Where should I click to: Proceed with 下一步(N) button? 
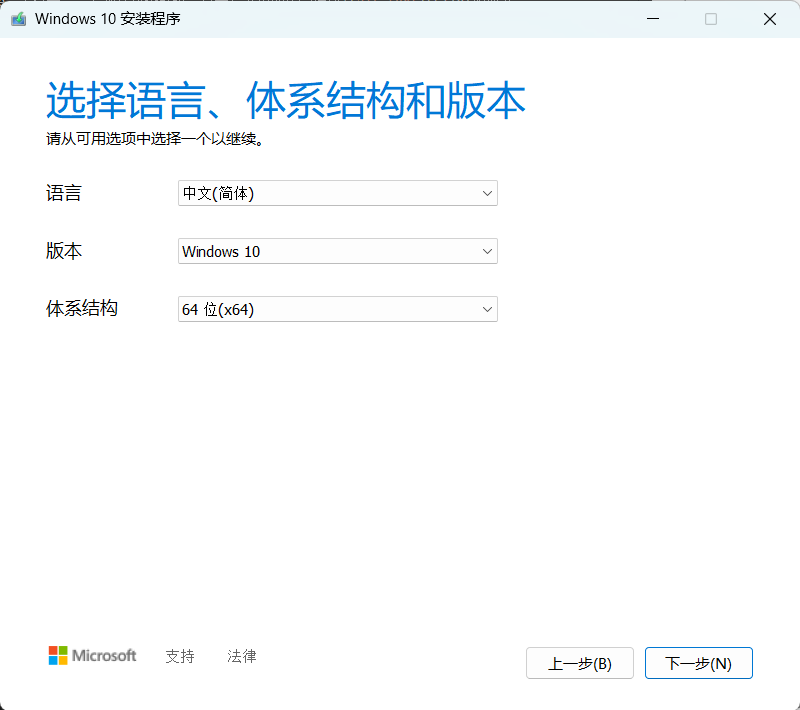coord(699,663)
